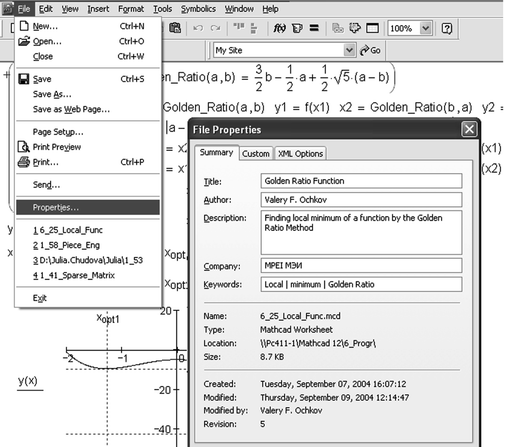Click the size value '8.7 KB'
This screenshot has height=447, width=505.
(x=272, y=357)
